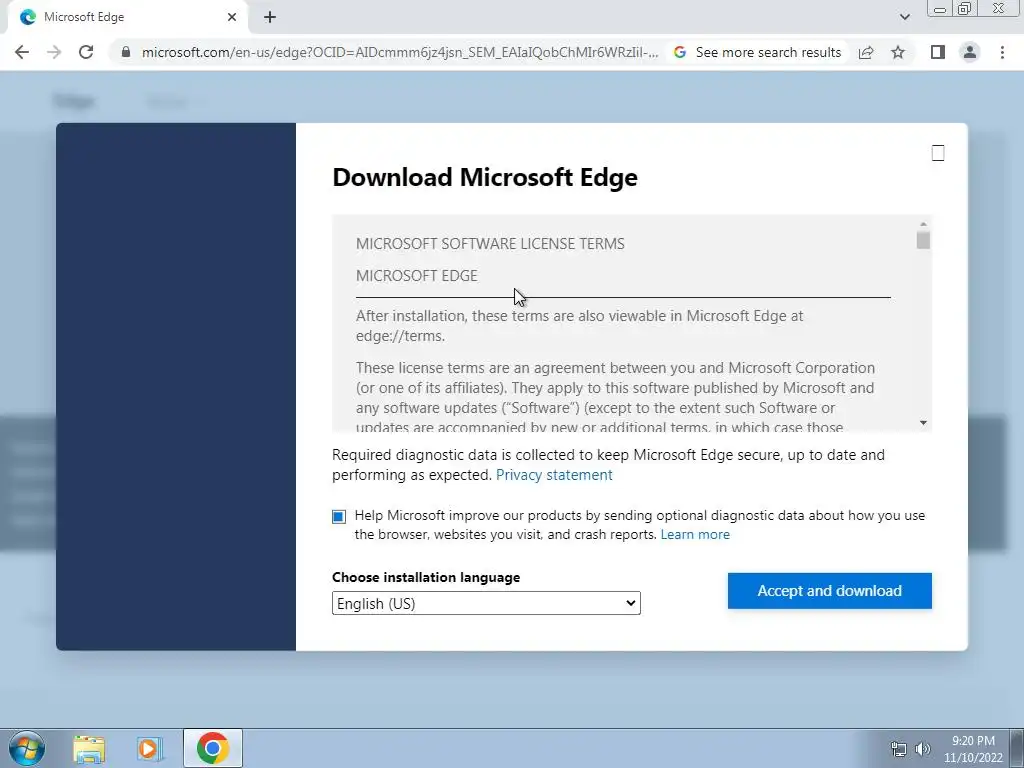Open a new browser tab
1024x768 pixels.
tap(270, 17)
